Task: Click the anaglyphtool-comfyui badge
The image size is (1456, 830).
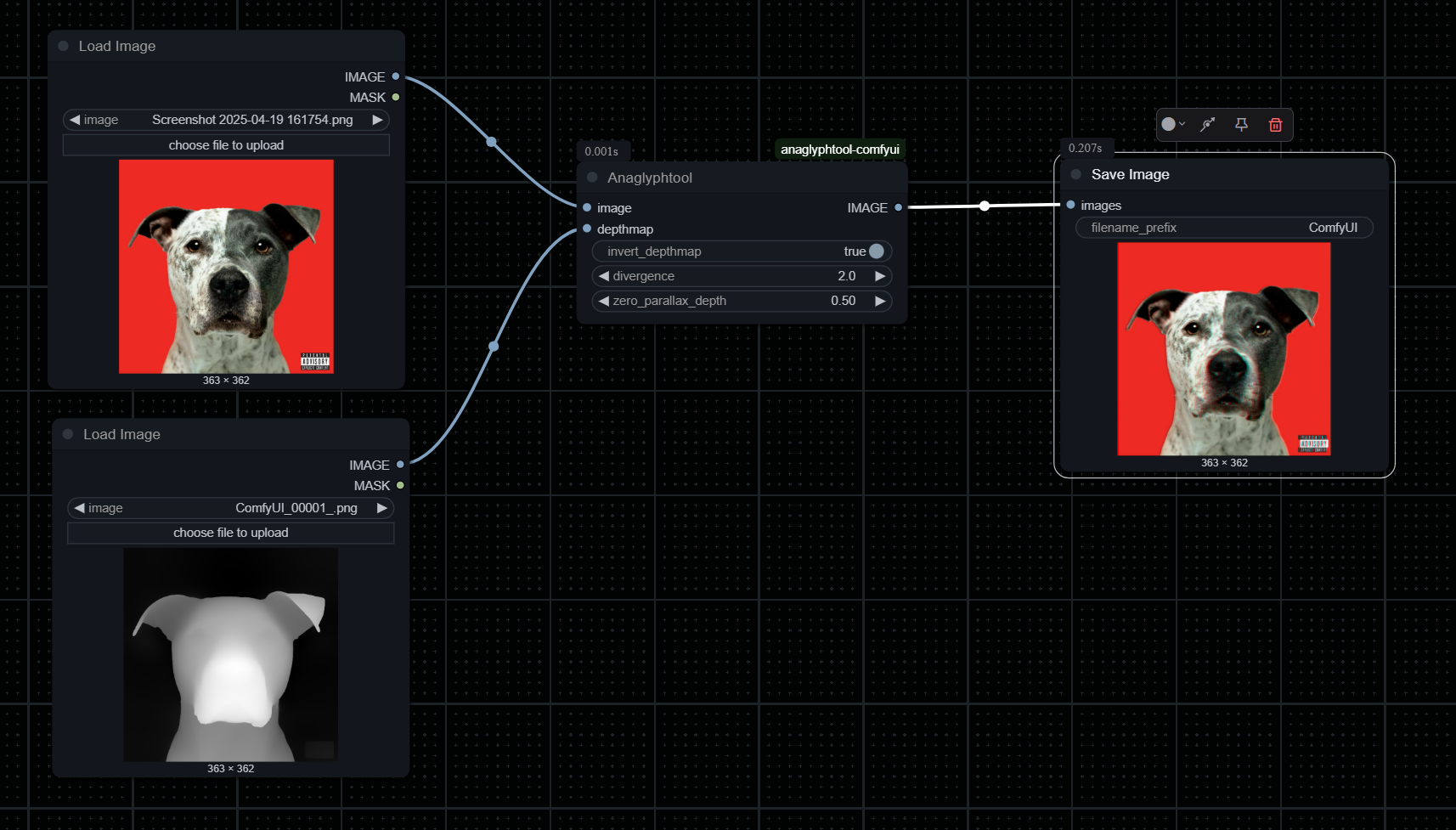Action: 840,150
